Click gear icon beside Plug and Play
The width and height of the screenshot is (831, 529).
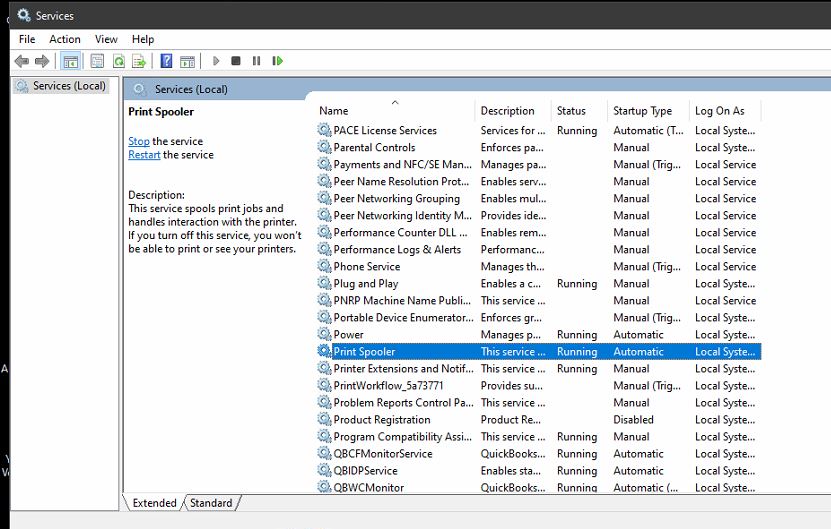[324, 283]
